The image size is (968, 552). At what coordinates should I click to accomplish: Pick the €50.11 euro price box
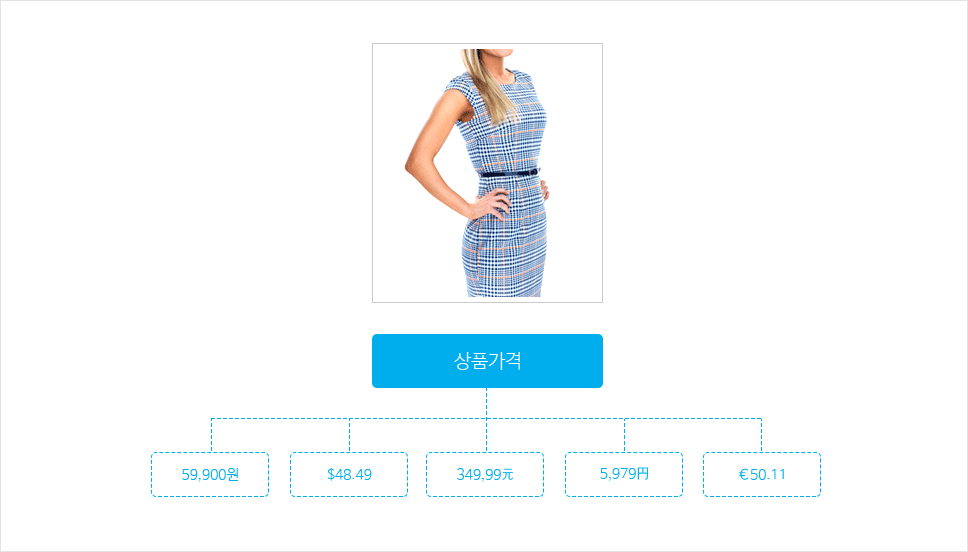(x=762, y=474)
